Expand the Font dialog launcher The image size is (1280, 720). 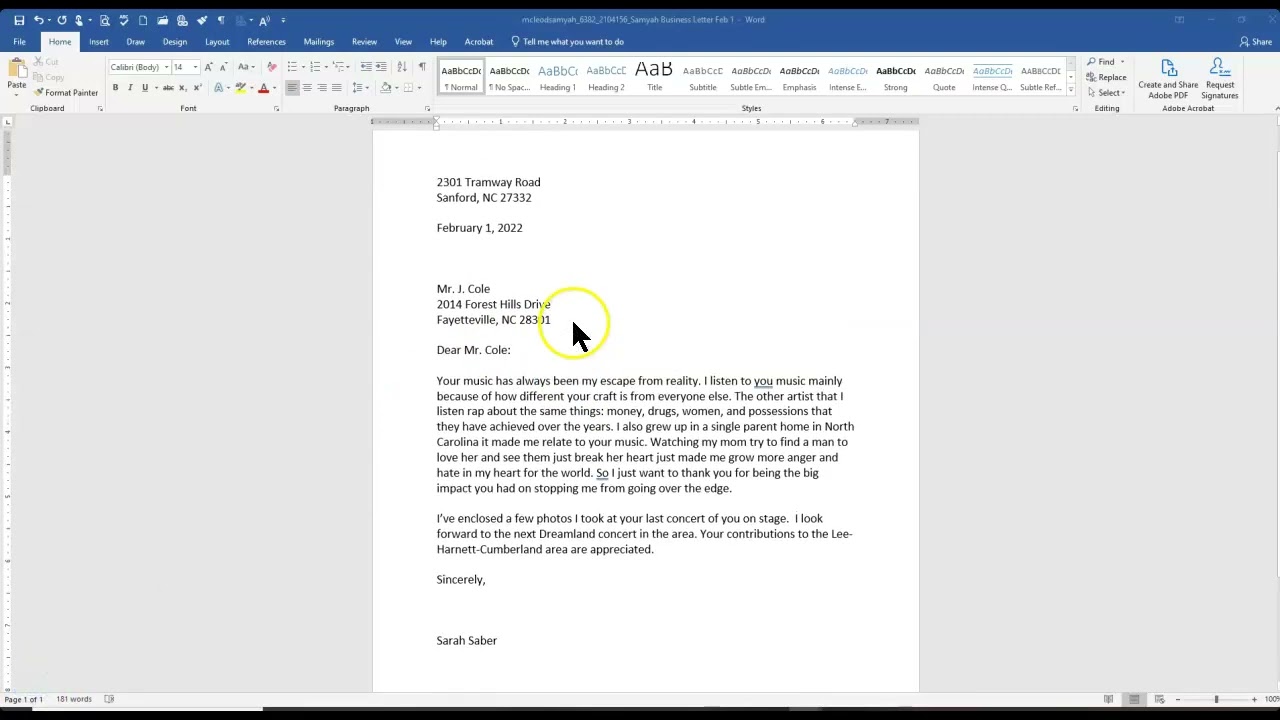coord(276,108)
